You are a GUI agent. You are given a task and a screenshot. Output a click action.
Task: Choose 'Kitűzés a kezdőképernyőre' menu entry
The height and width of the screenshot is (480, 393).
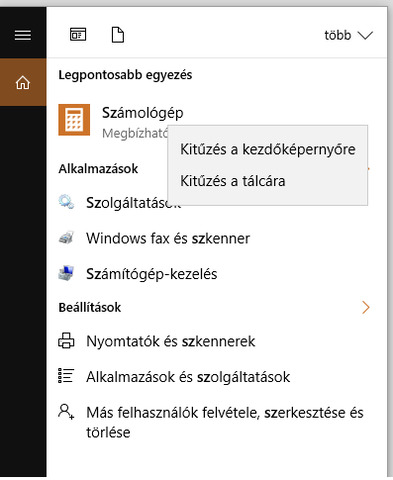click(268, 149)
